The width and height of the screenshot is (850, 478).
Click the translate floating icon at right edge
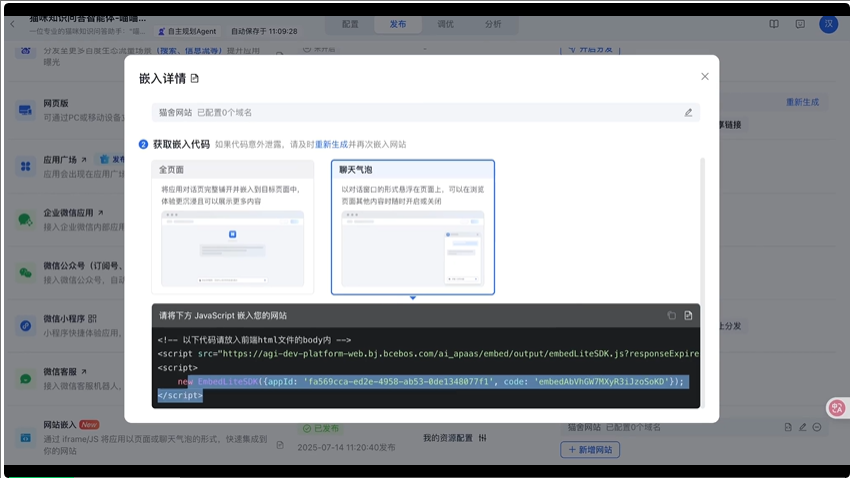836,408
